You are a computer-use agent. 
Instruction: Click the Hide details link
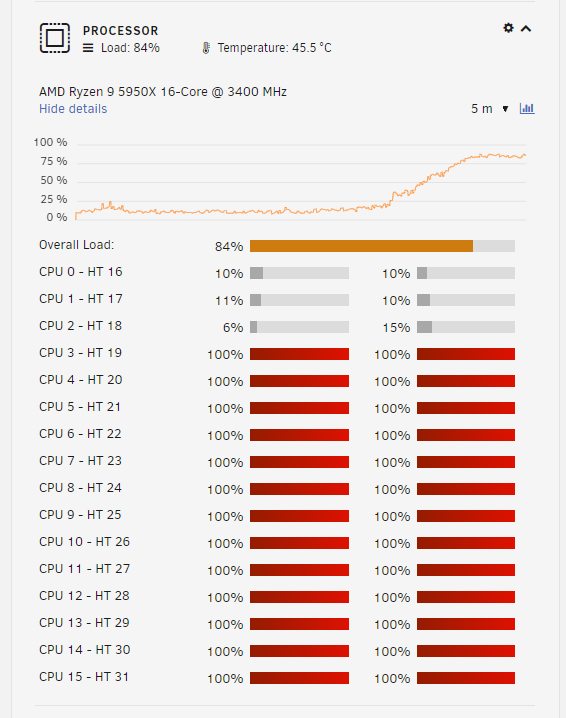tap(73, 109)
